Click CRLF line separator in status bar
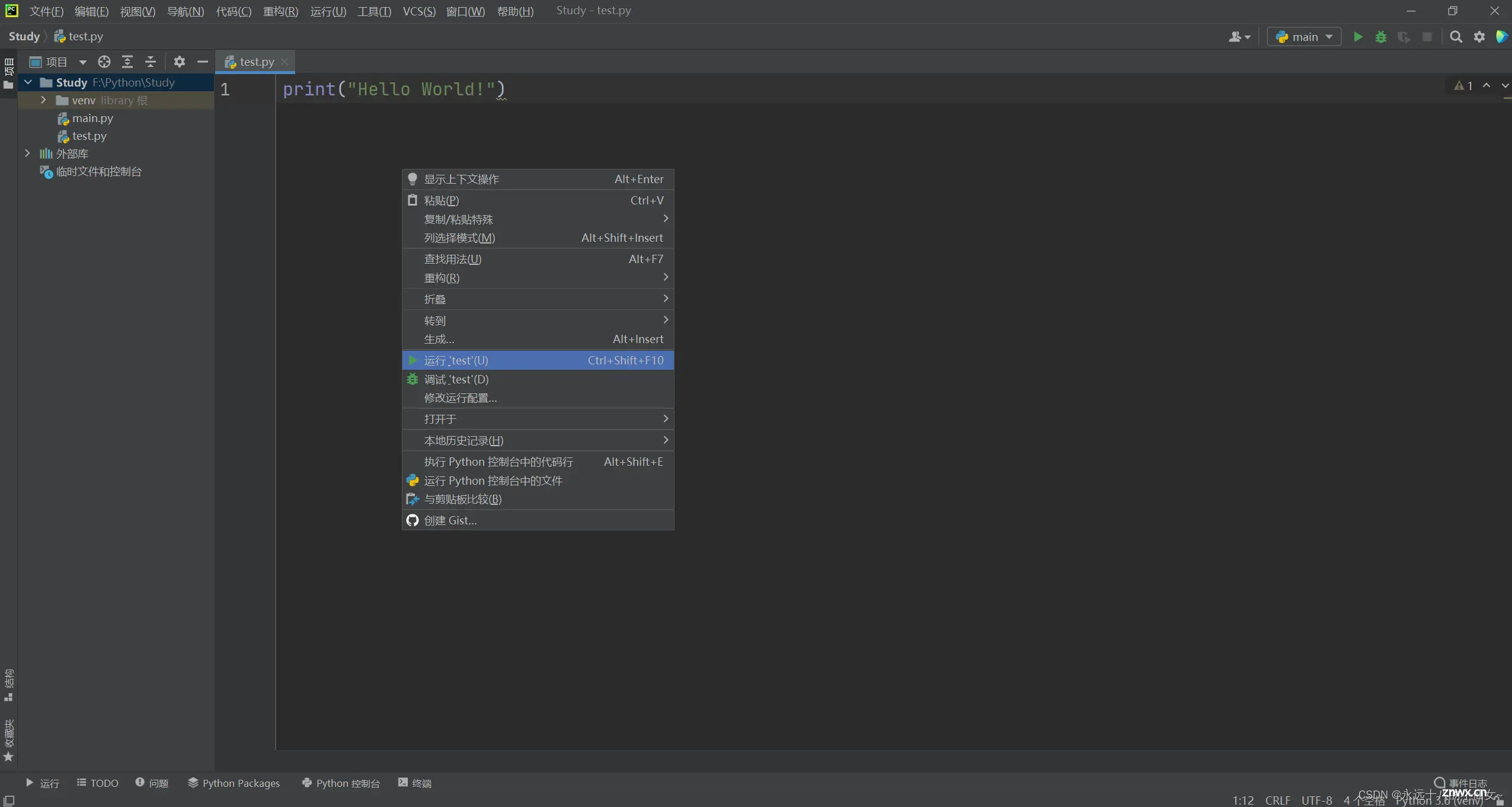 tap(1278, 800)
